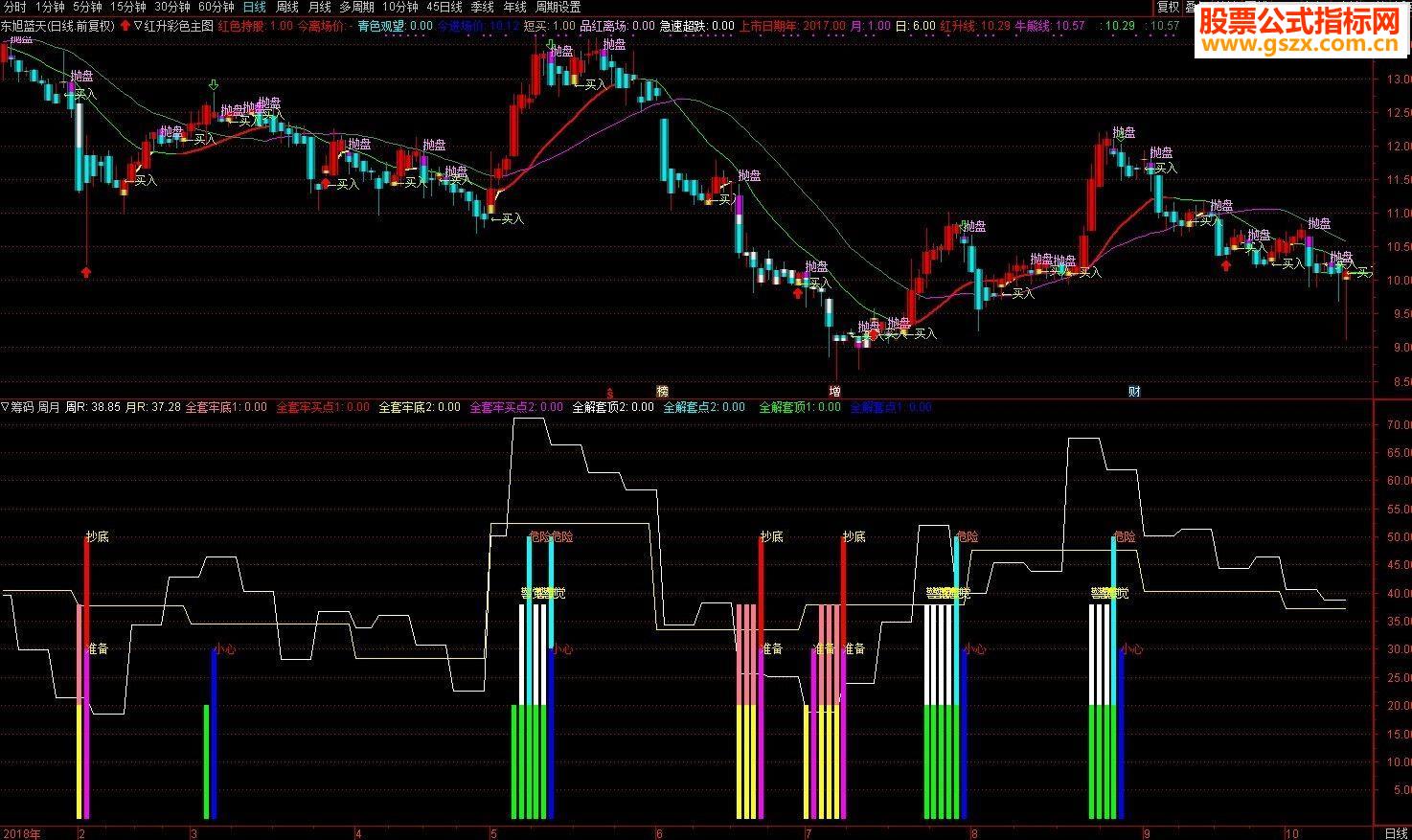
Task: Click the 榜 event marker icon
Action: (661, 391)
